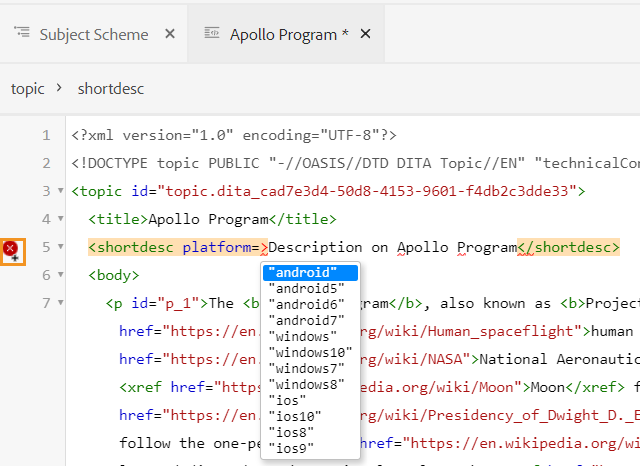The height and width of the screenshot is (466, 640).
Task: Click line number 1 in the gutter
Action: click(x=46, y=135)
